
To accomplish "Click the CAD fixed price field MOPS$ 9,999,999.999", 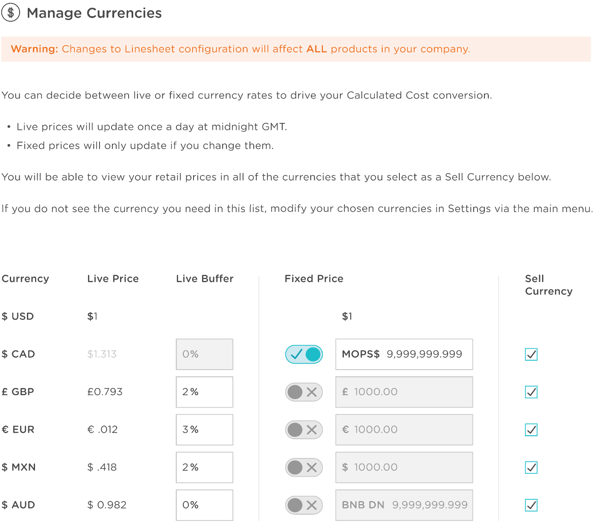I will tap(404, 354).
